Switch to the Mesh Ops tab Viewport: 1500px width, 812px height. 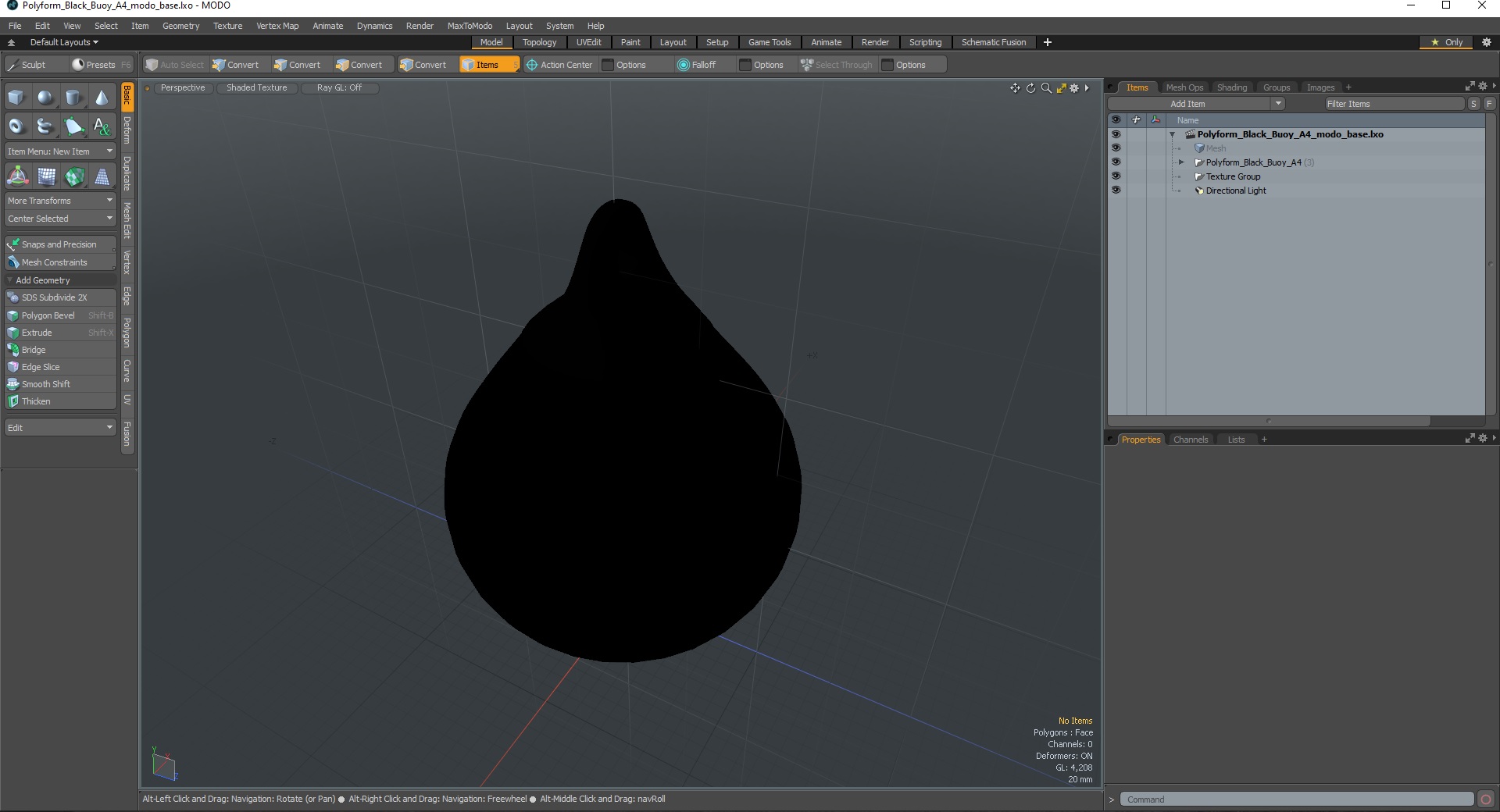(1184, 87)
